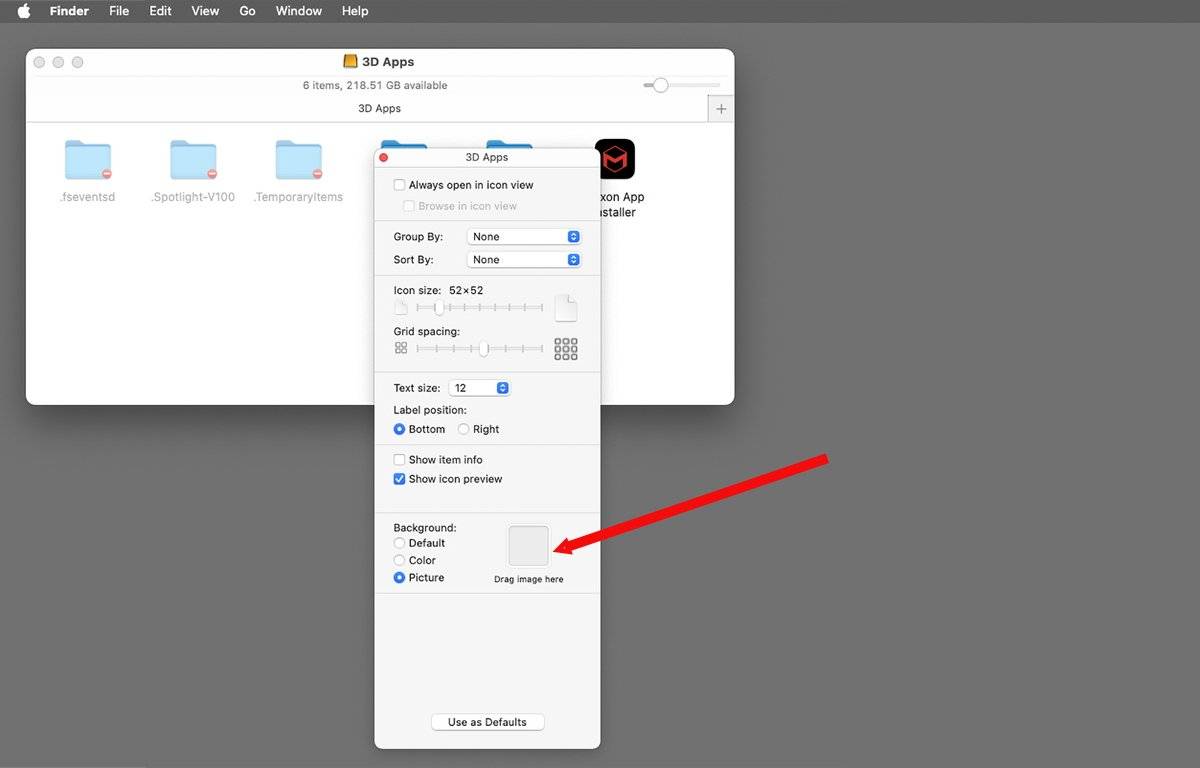Open the View menu
The height and width of the screenshot is (768, 1200).
(x=205, y=11)
